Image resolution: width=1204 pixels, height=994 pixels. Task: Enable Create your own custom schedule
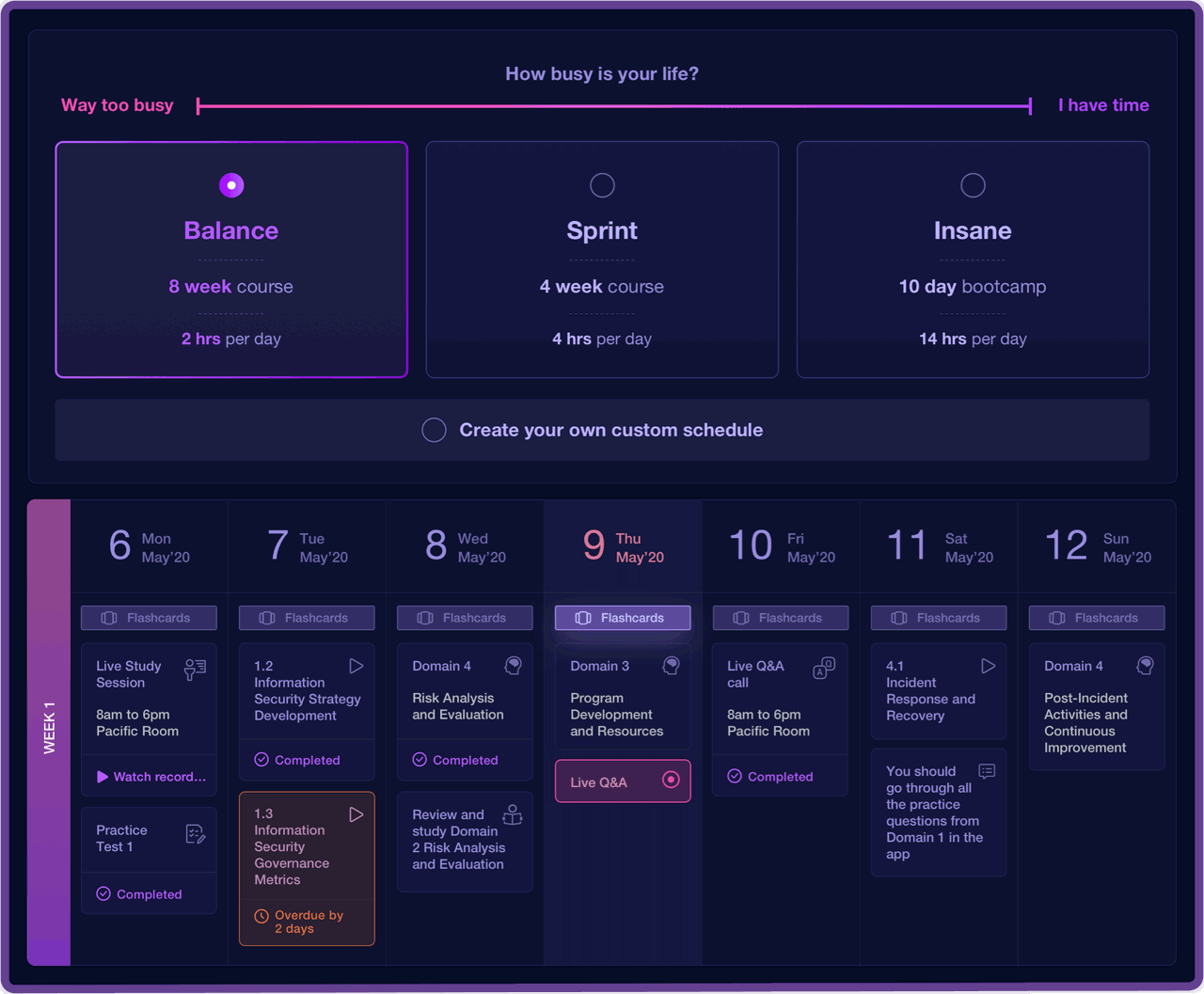[x=434, y=430]
